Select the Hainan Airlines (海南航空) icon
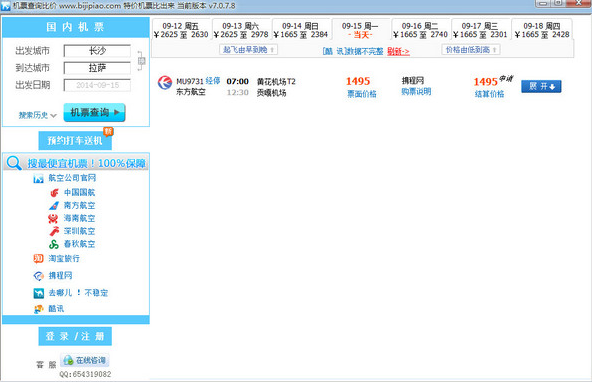This screenshot has width=592, height=382. point(53,219)
